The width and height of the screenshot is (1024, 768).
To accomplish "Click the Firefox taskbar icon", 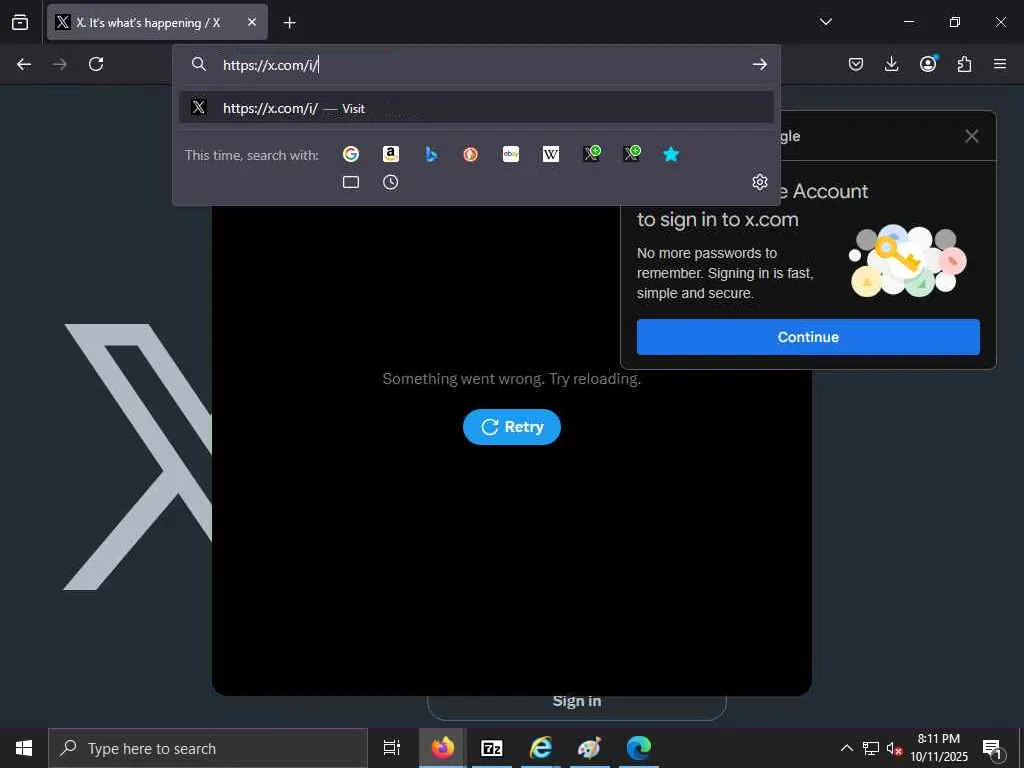I will pyautogui.click(x=442, y=748).
